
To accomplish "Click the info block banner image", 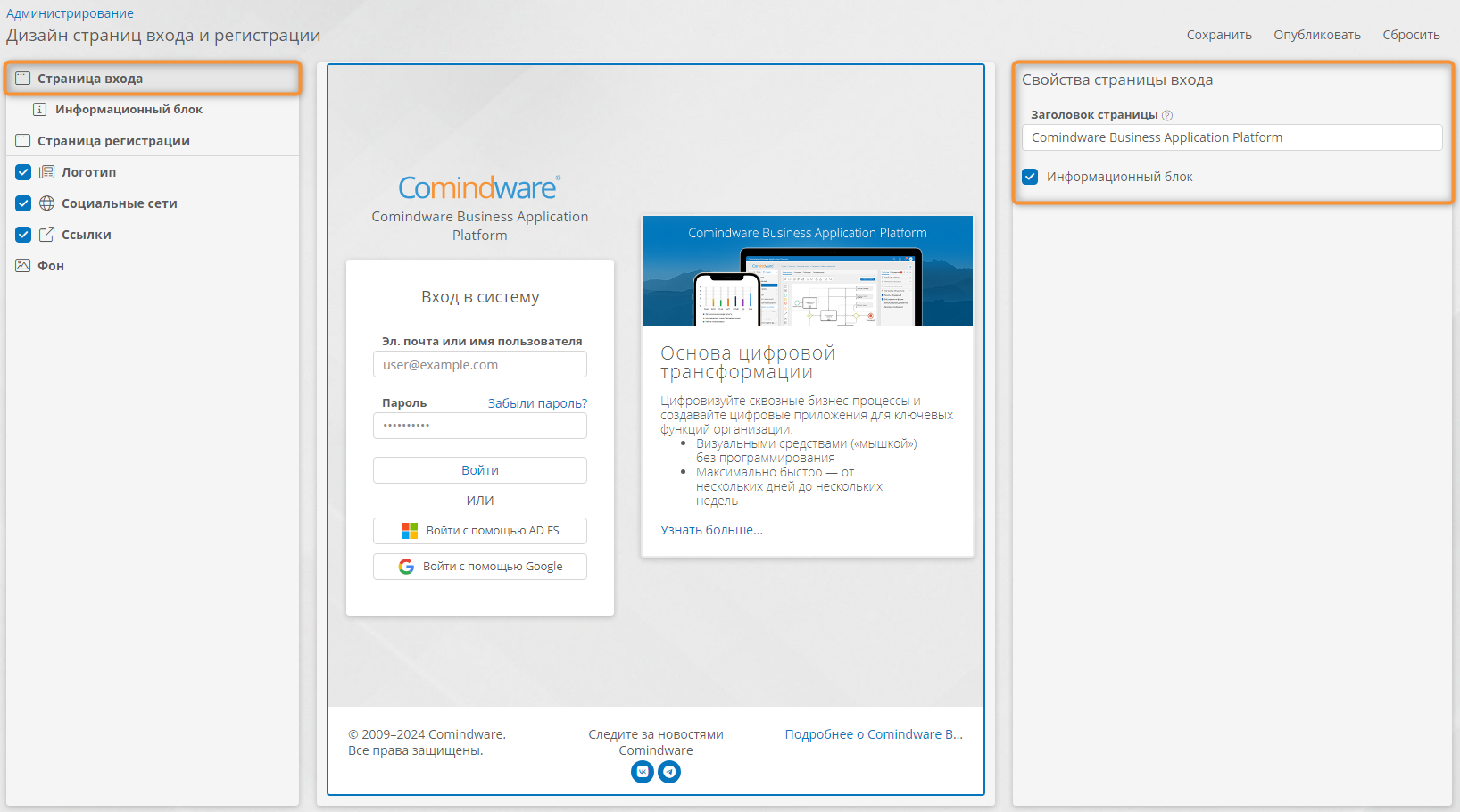I will (808, 271).
